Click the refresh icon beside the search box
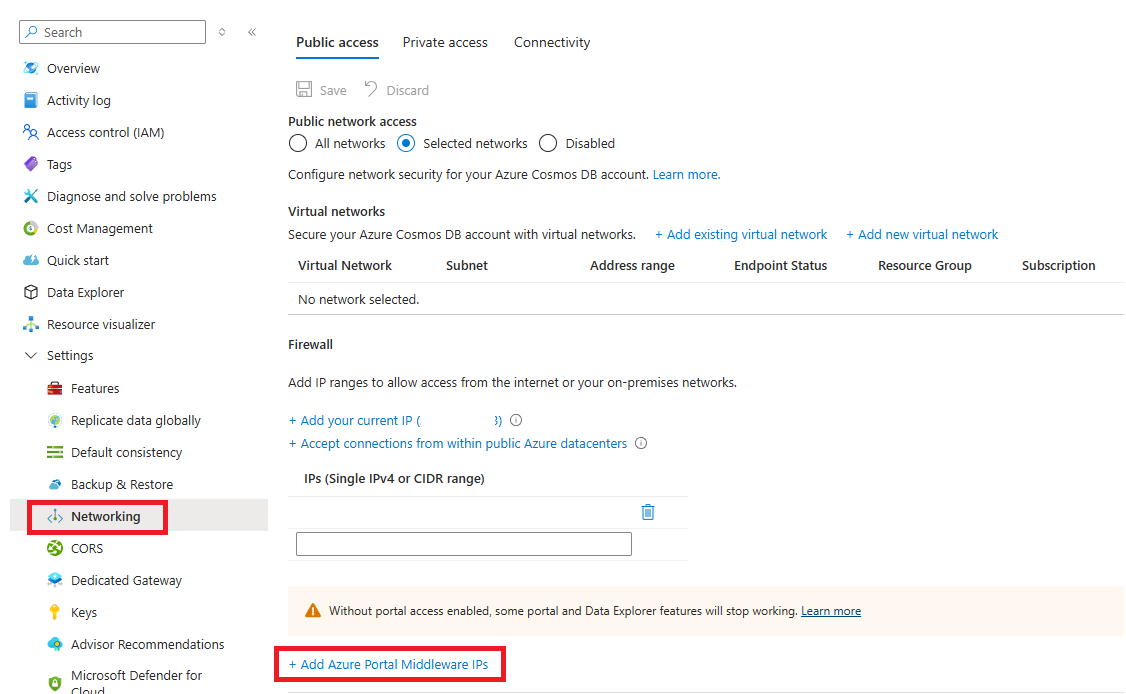The image size is (1126, 694). (221, 32)
